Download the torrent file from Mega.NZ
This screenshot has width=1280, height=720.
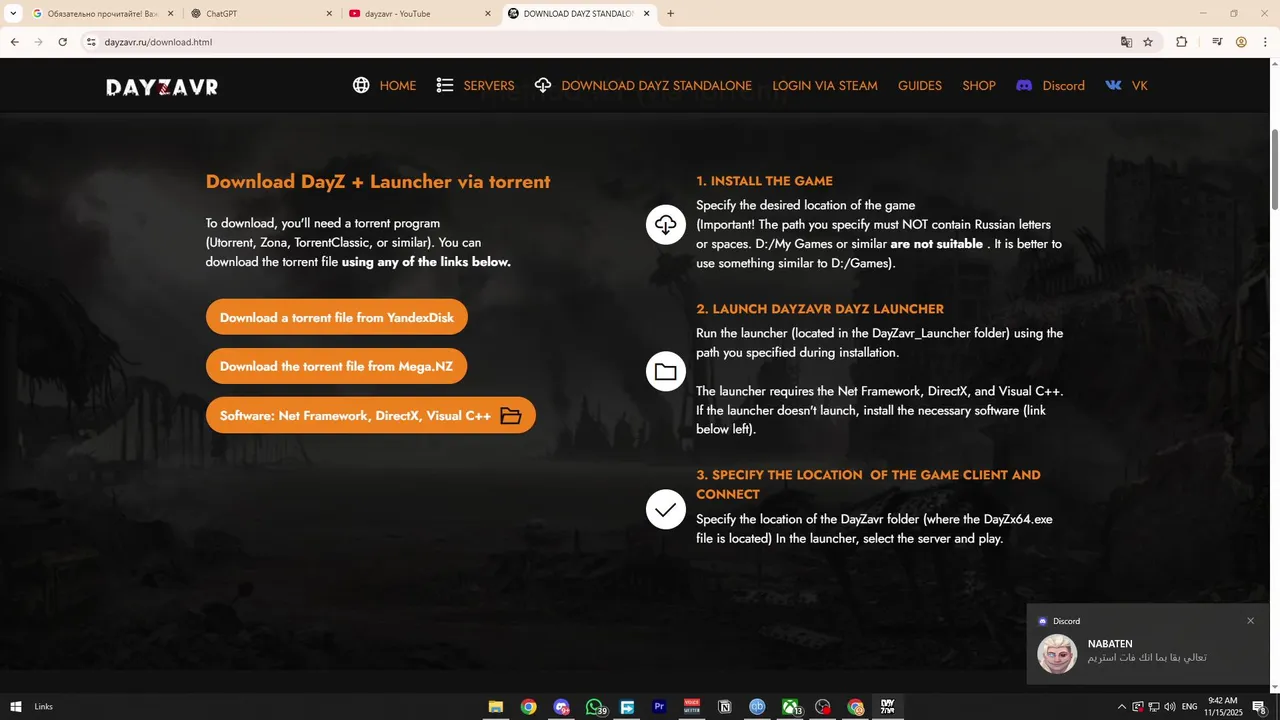coord(336,366)
